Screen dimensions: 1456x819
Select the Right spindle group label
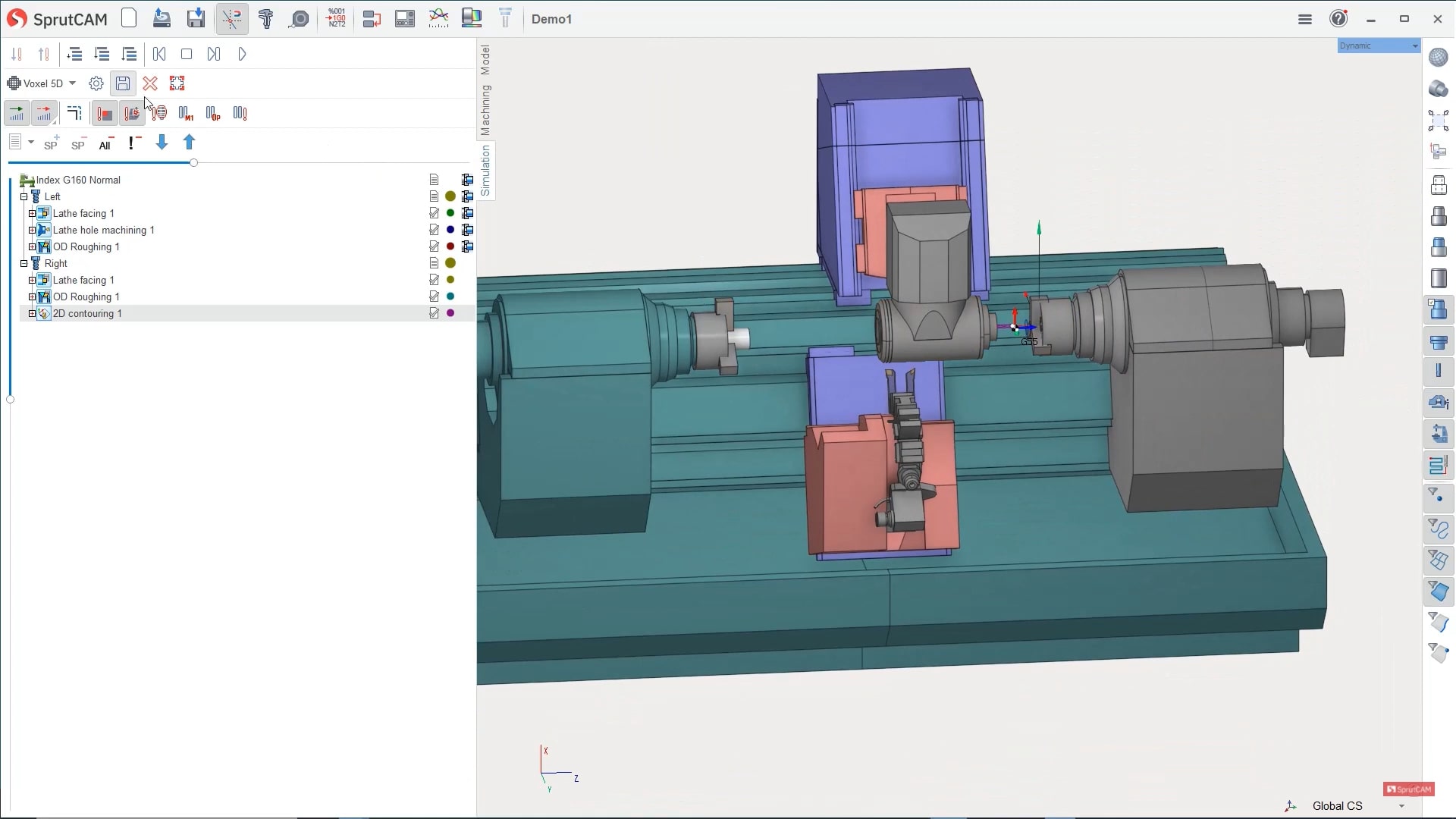pos(55,263)
